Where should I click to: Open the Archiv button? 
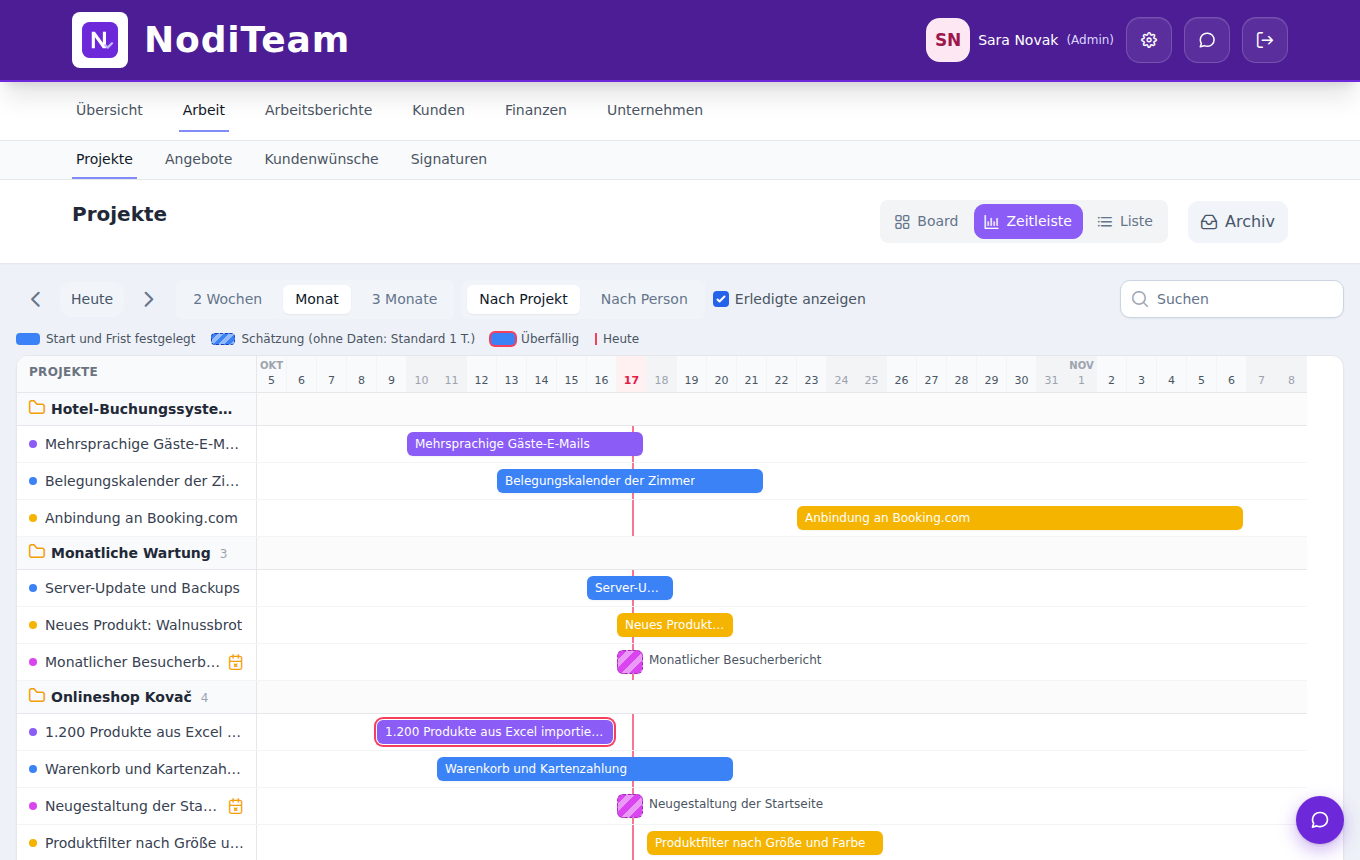[1238, 222]
